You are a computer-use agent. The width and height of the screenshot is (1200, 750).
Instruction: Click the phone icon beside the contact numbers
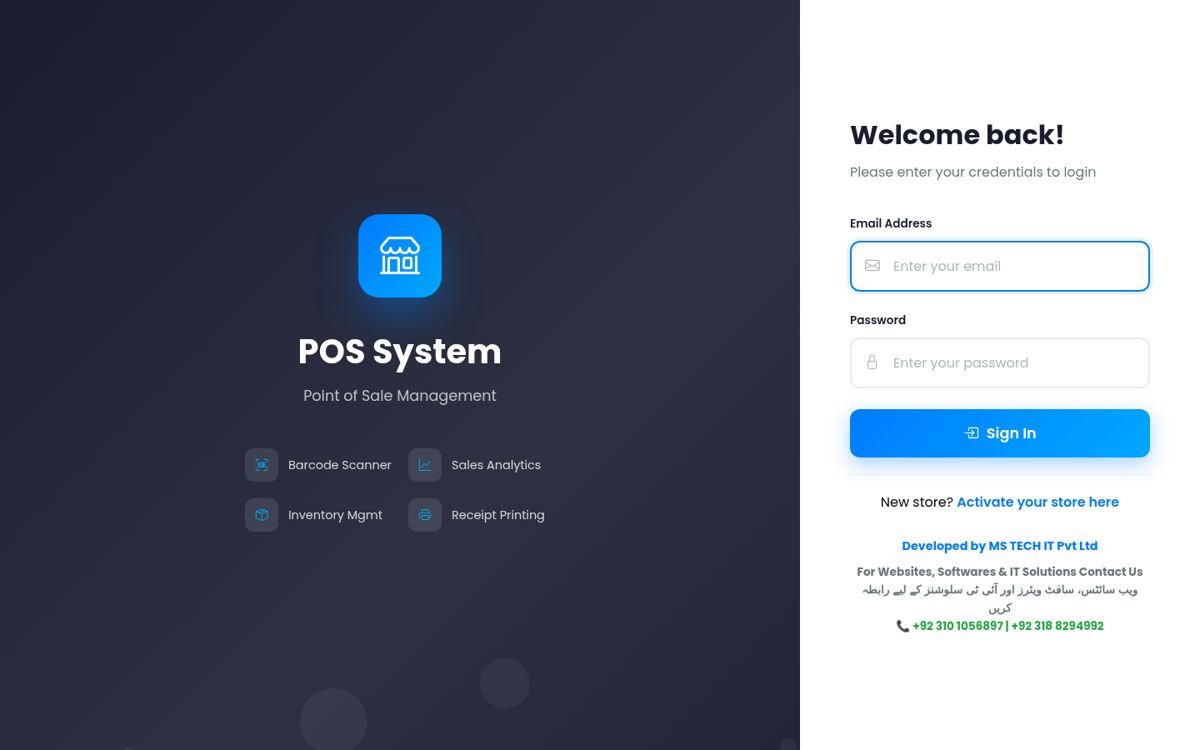(x=903, y=626)
